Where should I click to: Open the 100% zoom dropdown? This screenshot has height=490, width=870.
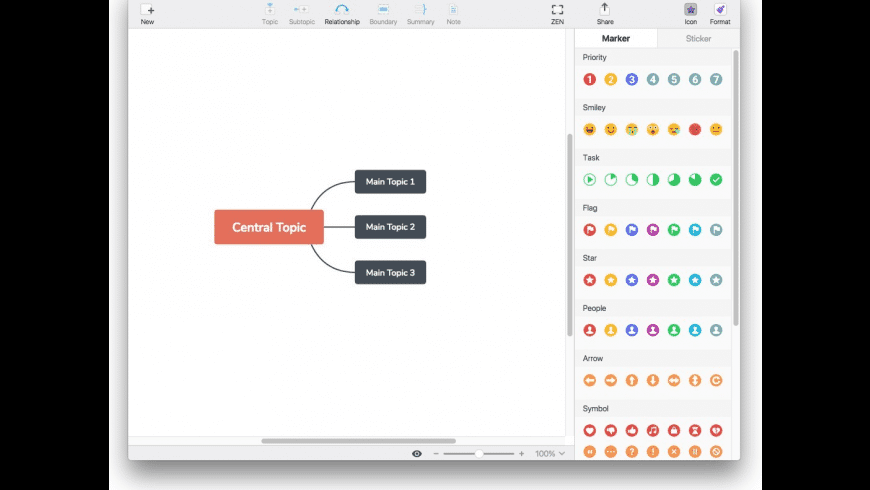click(x=550, y=453)
